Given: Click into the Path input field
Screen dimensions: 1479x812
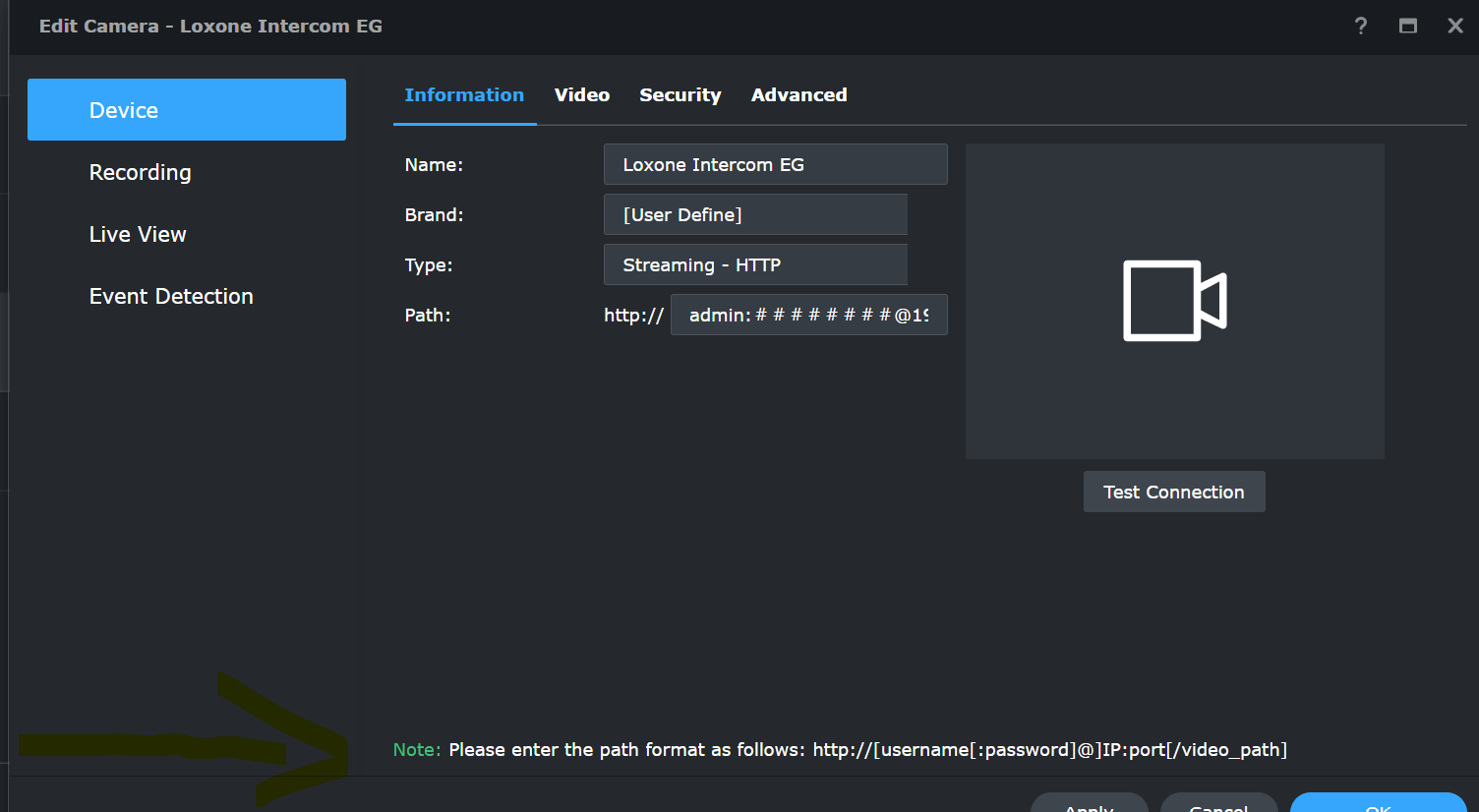Looking at the screenshot, I should coord(809,315).
